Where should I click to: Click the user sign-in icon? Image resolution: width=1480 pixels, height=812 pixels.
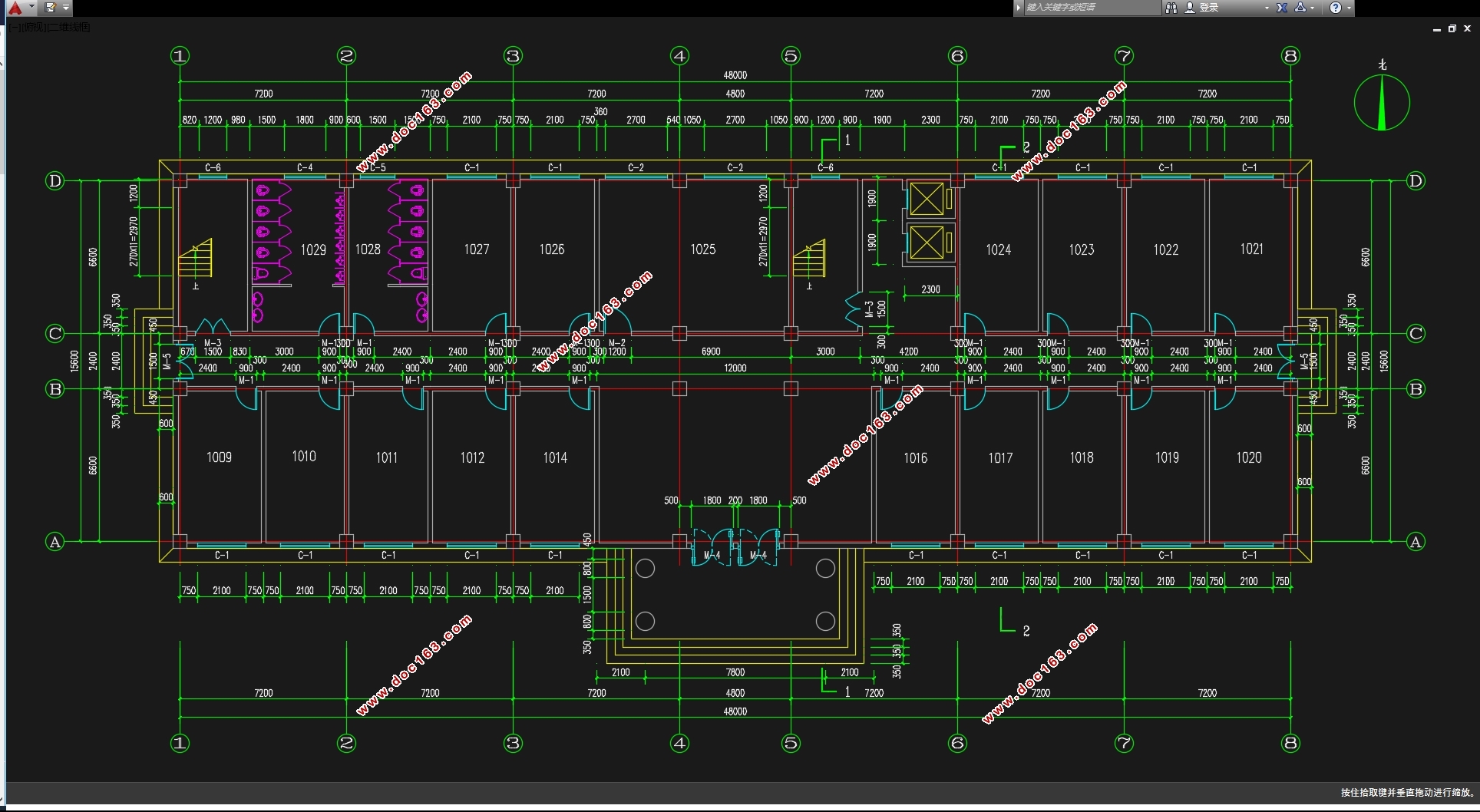point(1190,8)
